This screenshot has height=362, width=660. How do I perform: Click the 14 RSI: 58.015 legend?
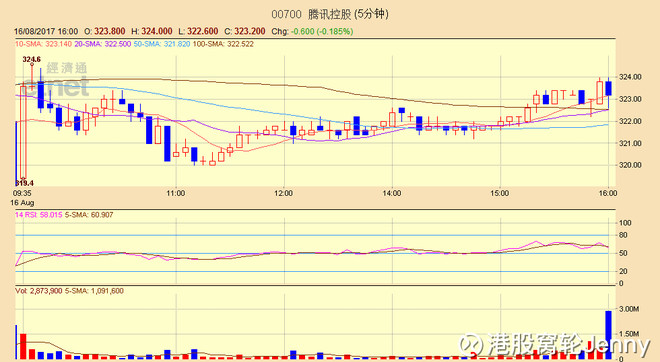click(x=38, y=215)
